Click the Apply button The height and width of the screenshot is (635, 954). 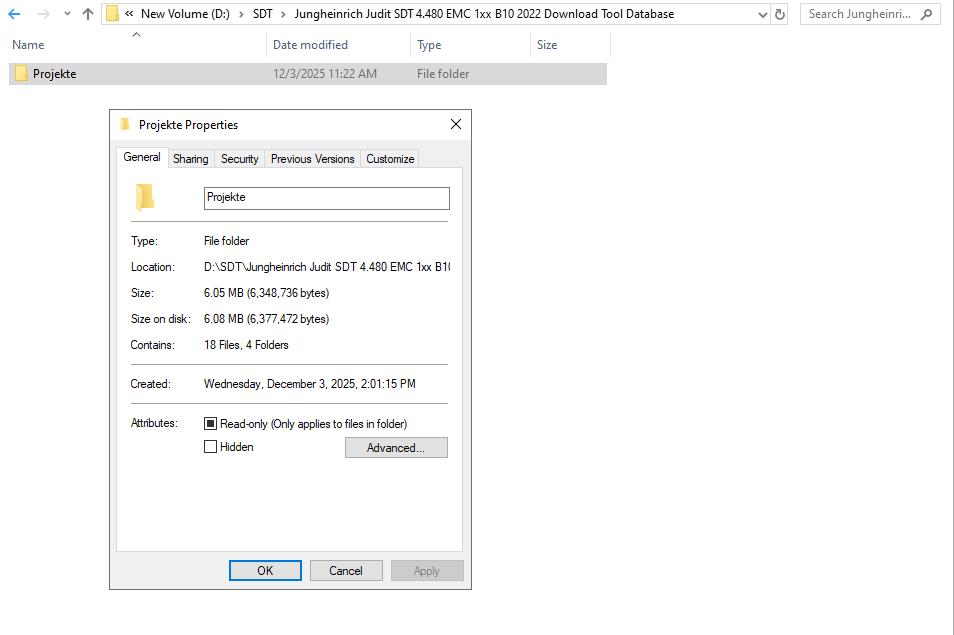[427, 571]
